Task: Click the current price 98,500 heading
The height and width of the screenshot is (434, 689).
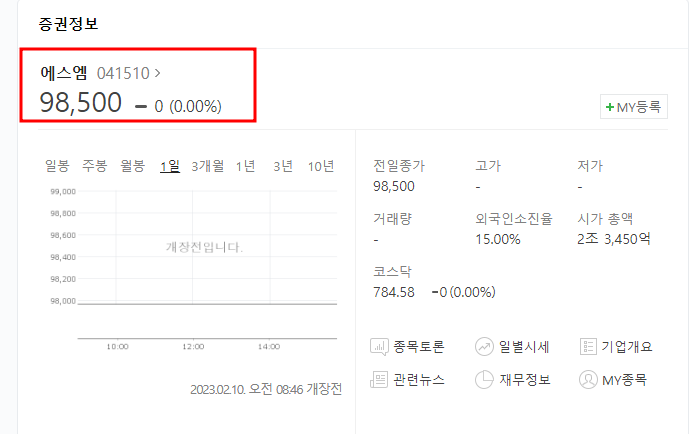Action: [x=80, y=102]
